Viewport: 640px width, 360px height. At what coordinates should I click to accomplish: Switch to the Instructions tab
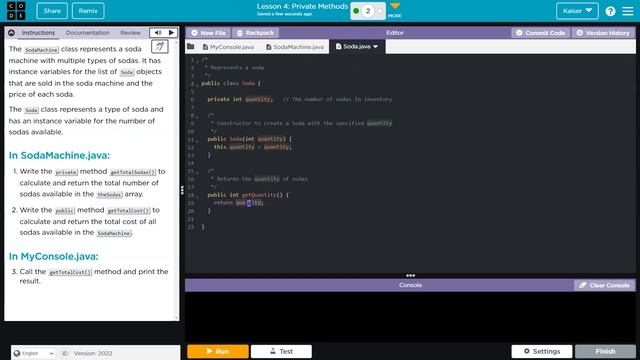pyautogui.click(x=38, y=33)
